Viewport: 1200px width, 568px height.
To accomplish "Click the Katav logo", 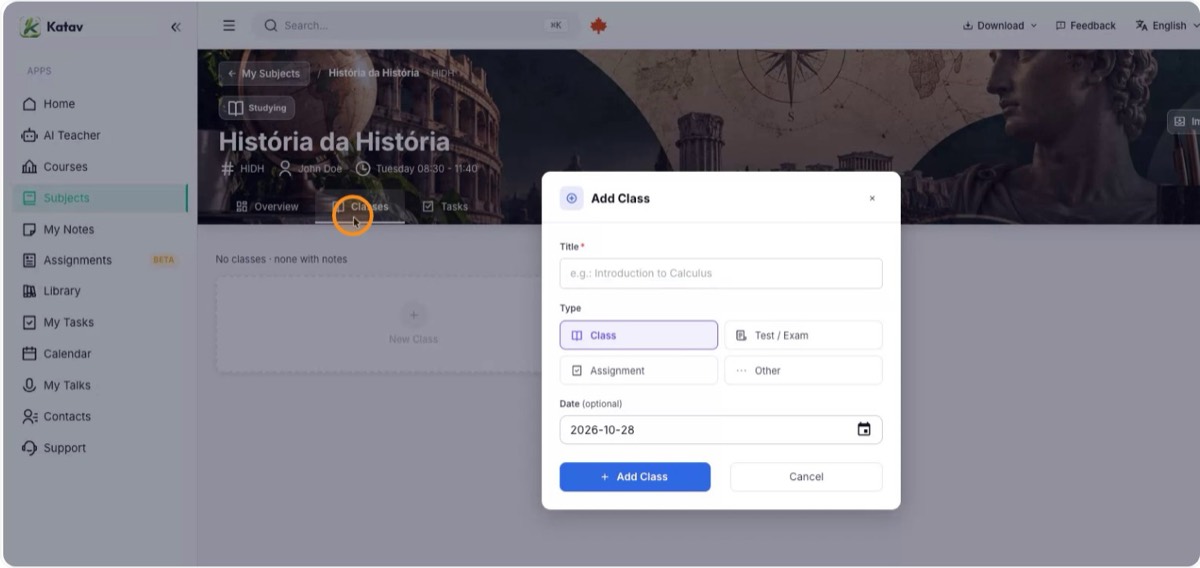I will coord(53,27).
